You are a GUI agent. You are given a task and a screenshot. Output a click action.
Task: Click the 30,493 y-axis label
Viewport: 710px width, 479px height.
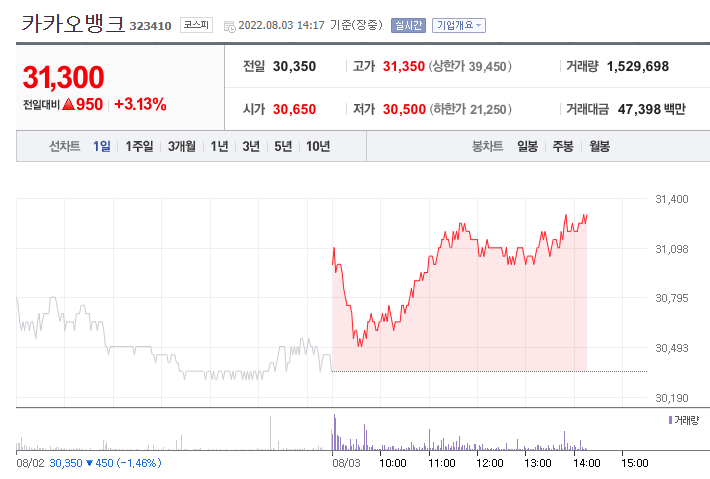tap(672, 348)
